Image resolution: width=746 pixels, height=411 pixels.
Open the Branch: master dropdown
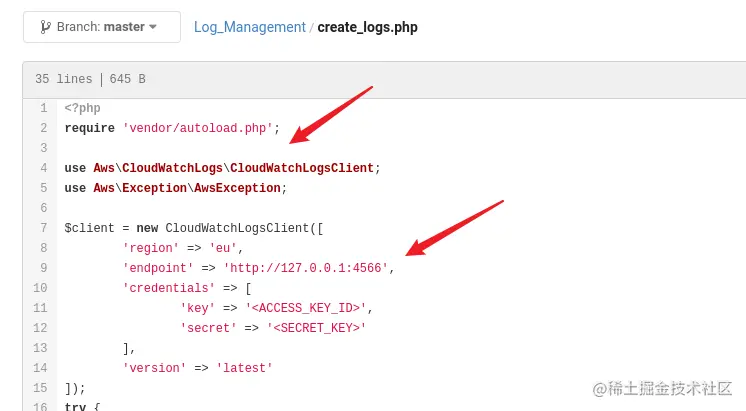tap(102, 27)
